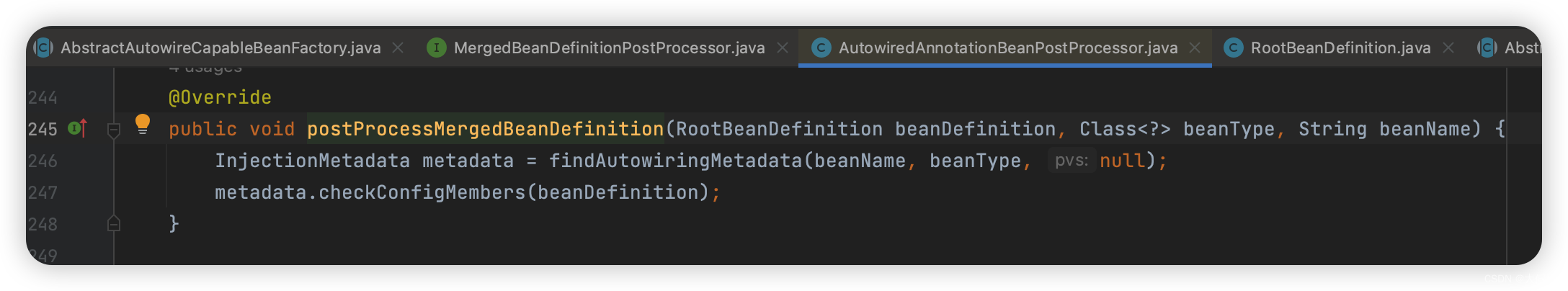Click line number 245 in gutter
This screenshot has width=1568, height=291.
point(43,129)
